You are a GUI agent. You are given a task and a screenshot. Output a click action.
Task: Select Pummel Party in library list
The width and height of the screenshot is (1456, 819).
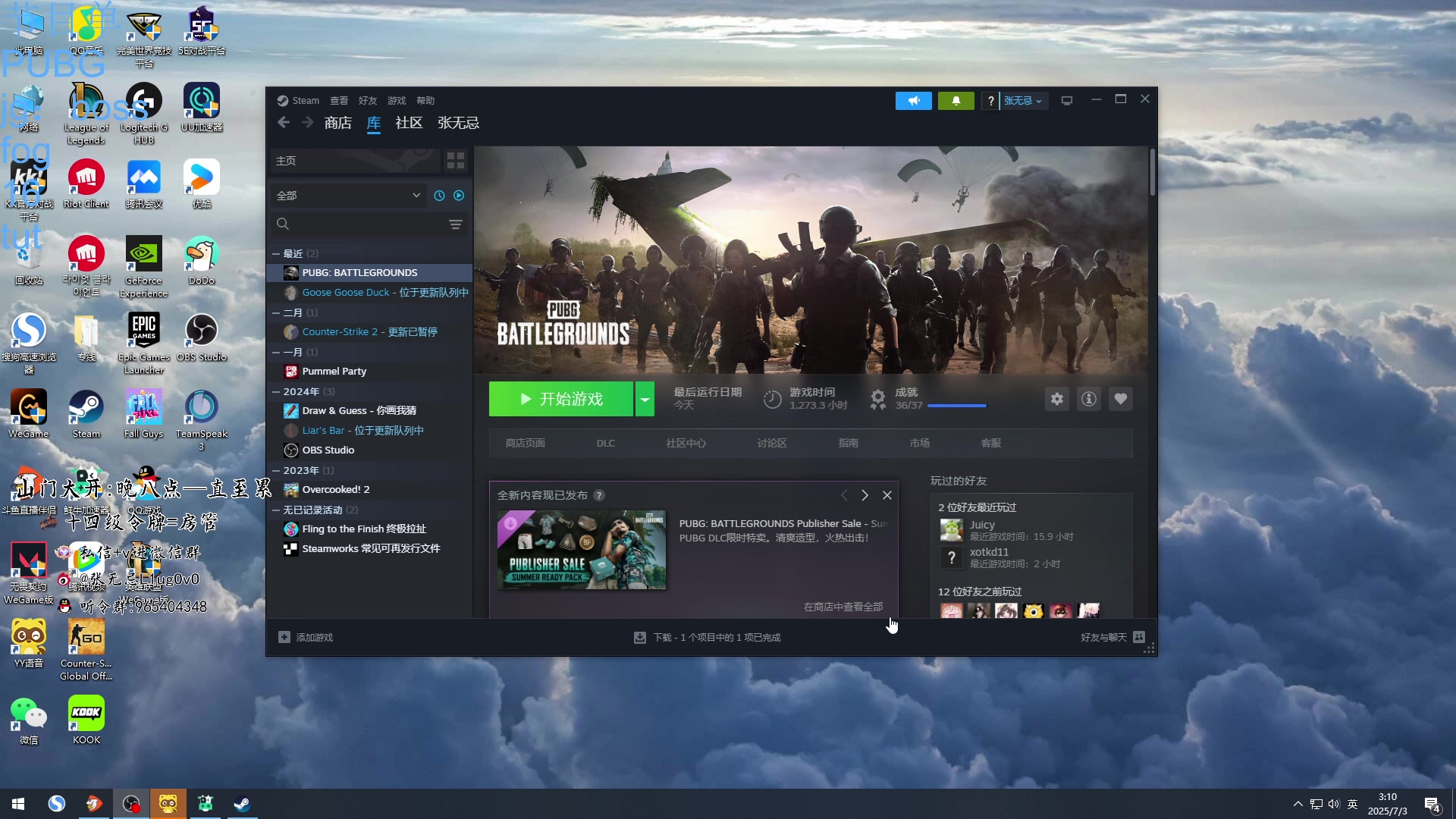pos(371,372)
